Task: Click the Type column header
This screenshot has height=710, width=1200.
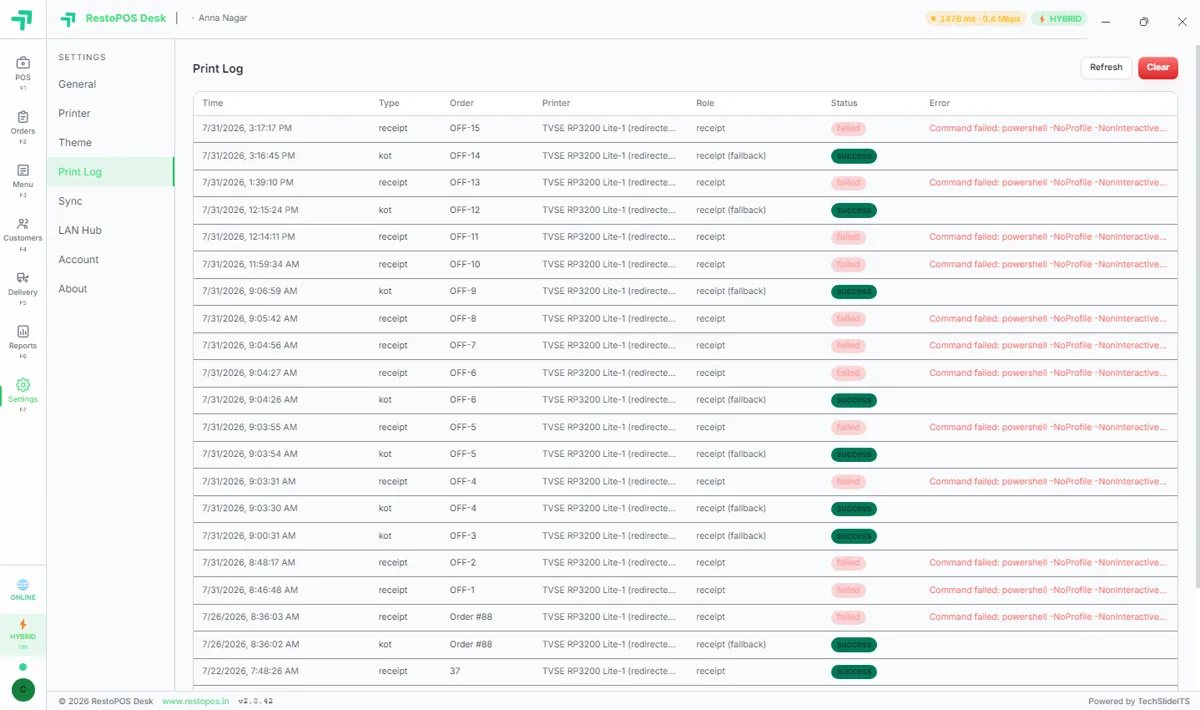Action: click(389, 103)
